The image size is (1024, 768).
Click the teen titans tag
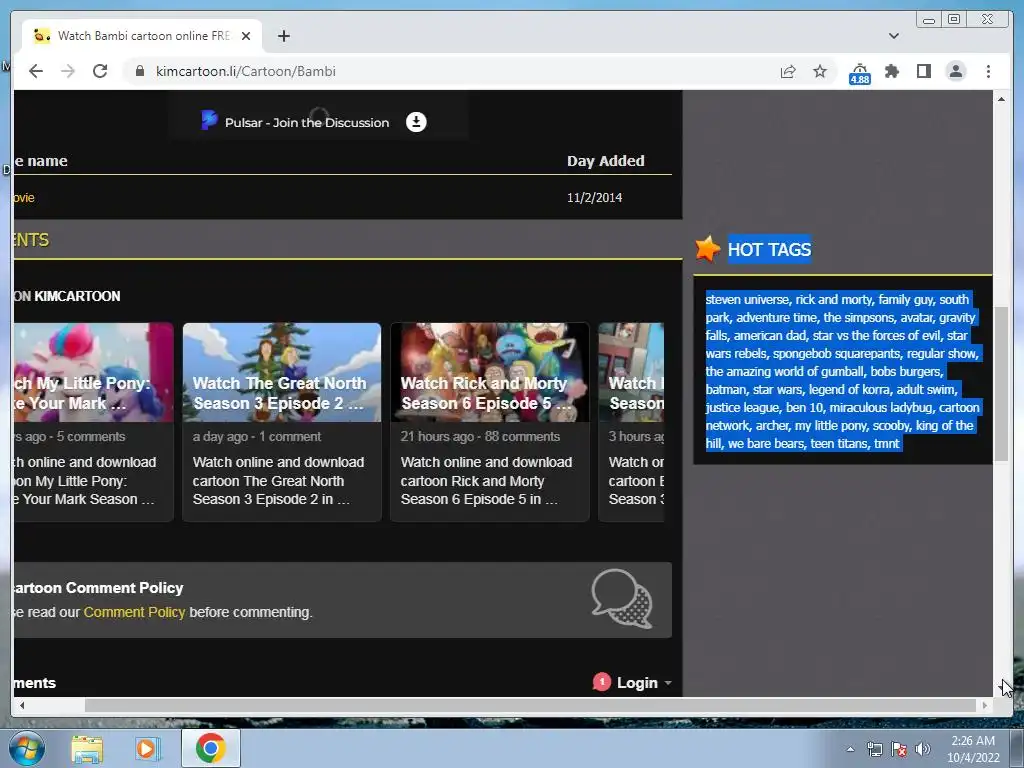click(x=839, y=443)
